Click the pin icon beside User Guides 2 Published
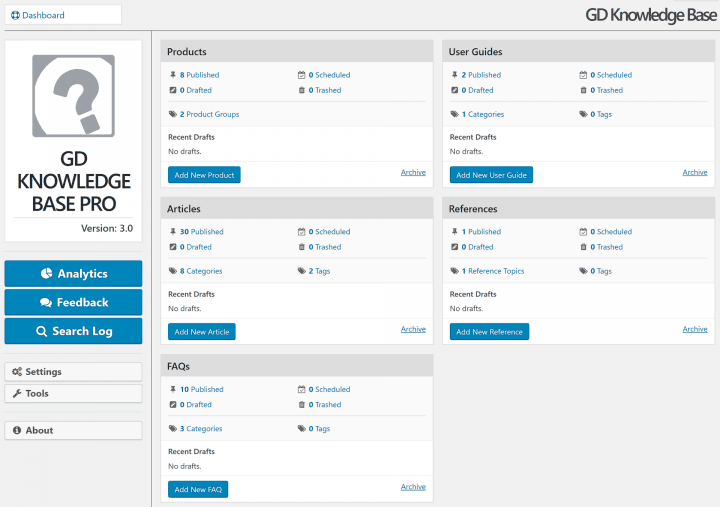The height and width of the screenshot is (507, 720). click(x=455, y=75)
